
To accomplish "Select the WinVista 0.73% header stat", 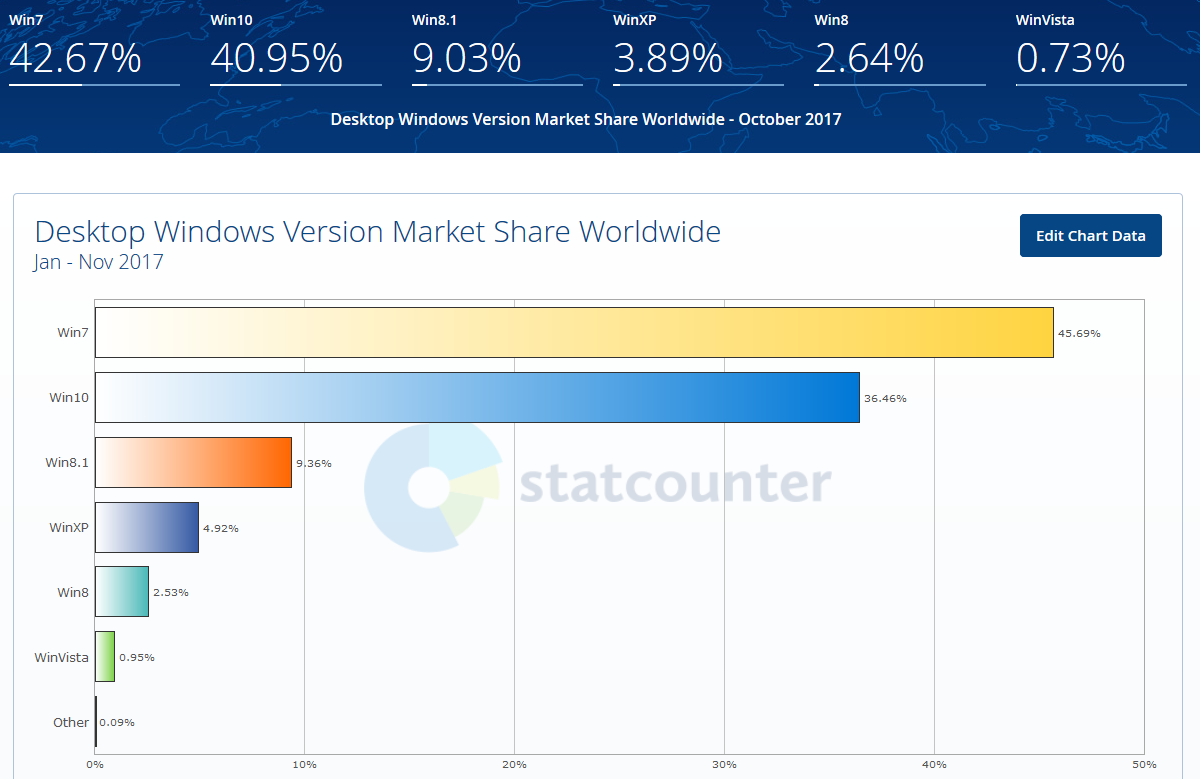I will coord(1071,58).
